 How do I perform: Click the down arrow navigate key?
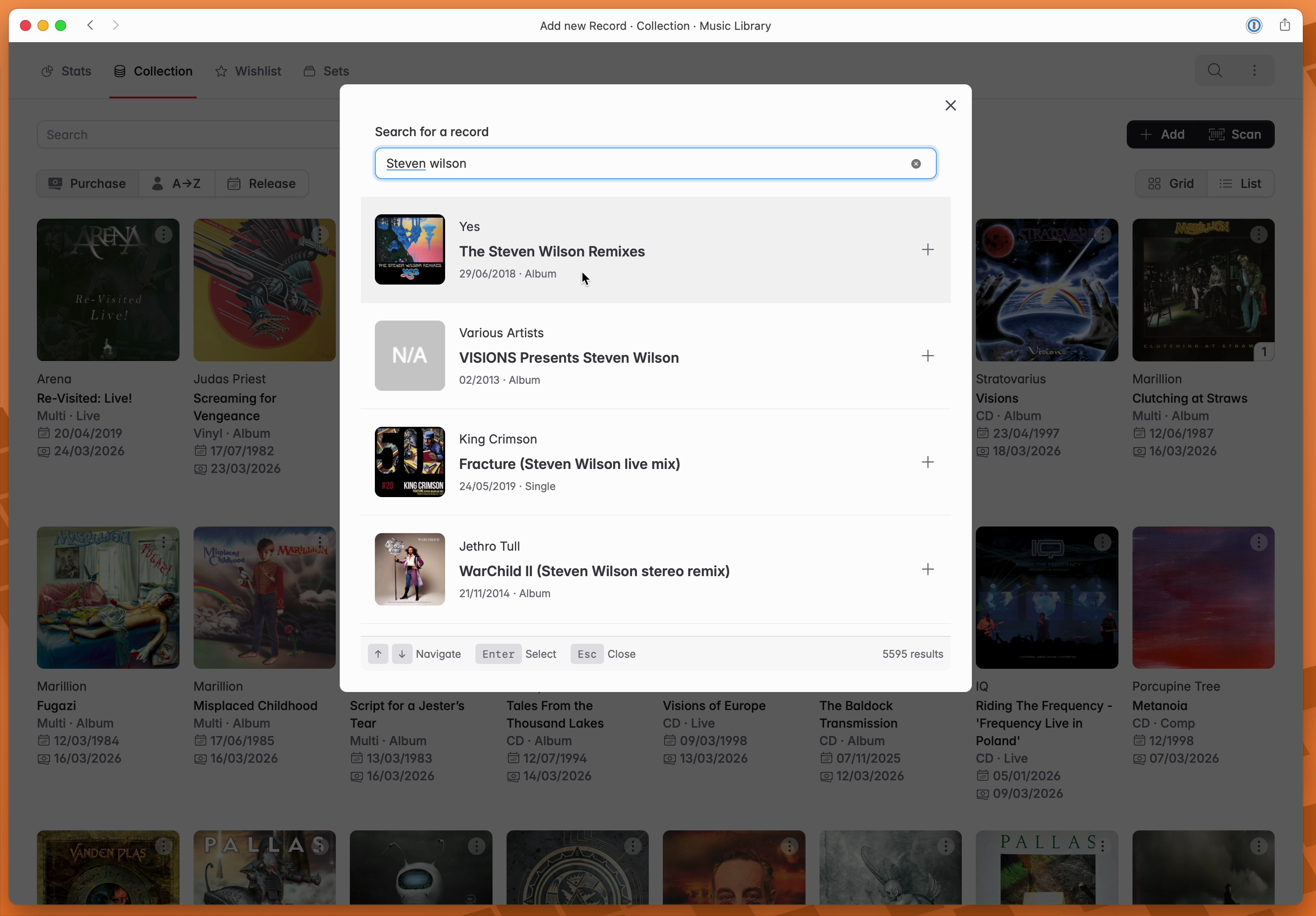402,654
